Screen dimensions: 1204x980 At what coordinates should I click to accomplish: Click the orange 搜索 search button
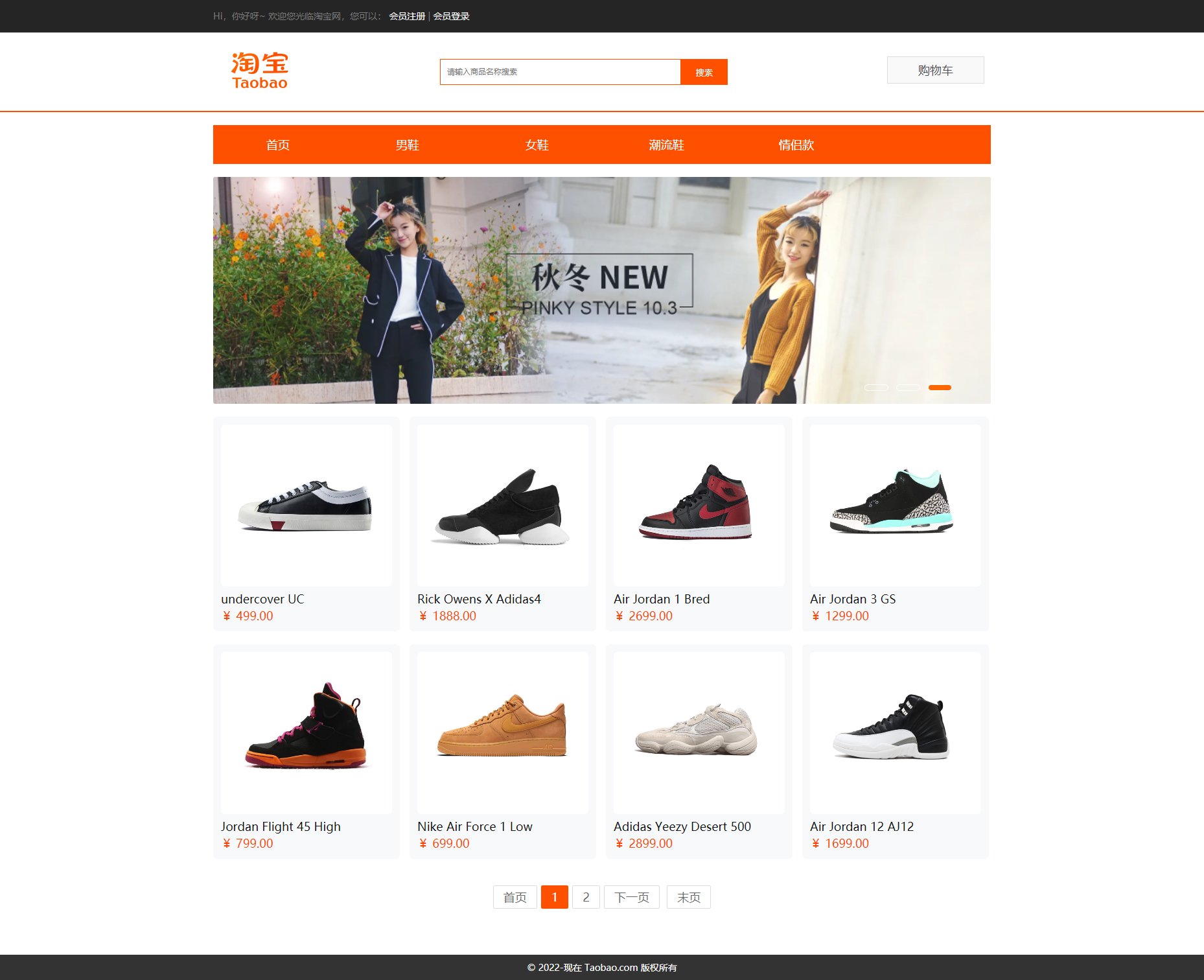tap(704, 72)
